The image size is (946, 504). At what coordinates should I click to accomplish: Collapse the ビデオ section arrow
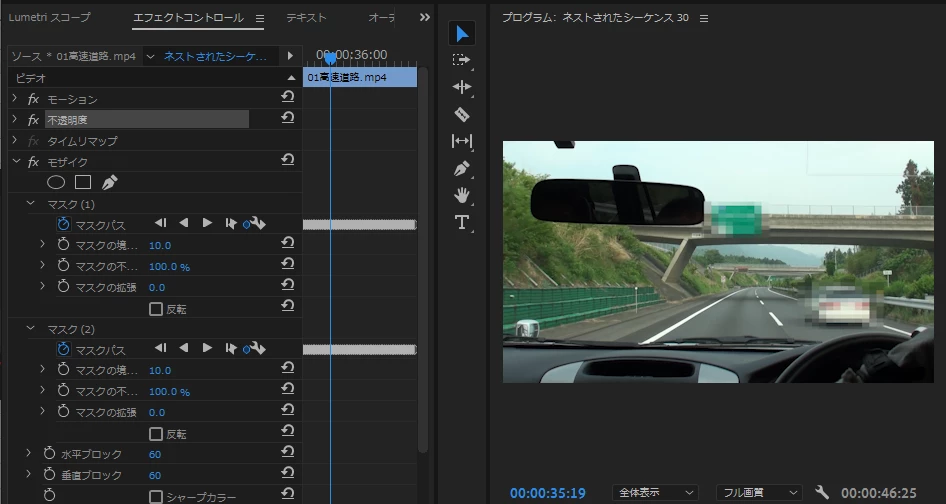coord(291,78)
